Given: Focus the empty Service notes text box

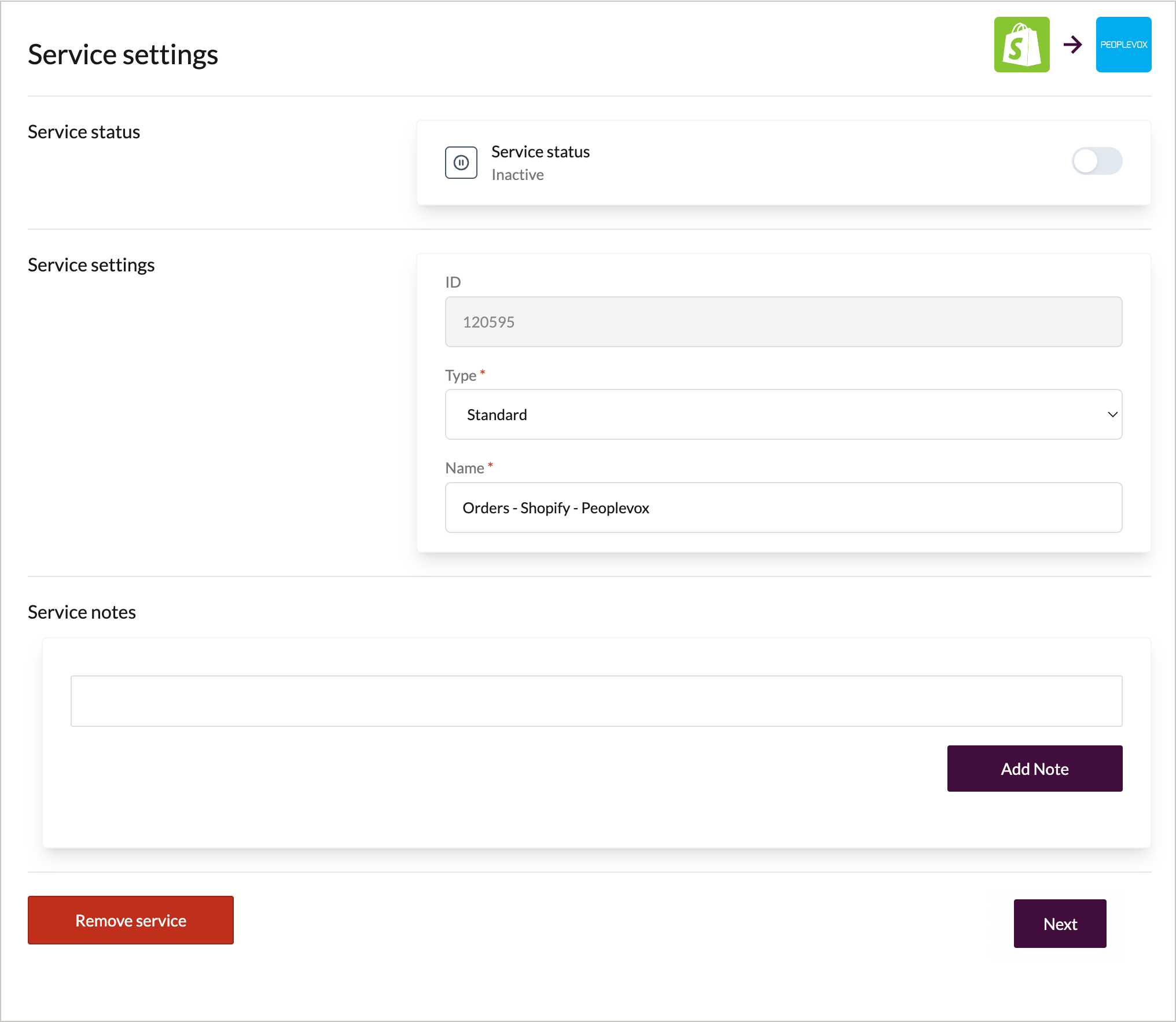Looking at the screenshot, I should point(596,701).
